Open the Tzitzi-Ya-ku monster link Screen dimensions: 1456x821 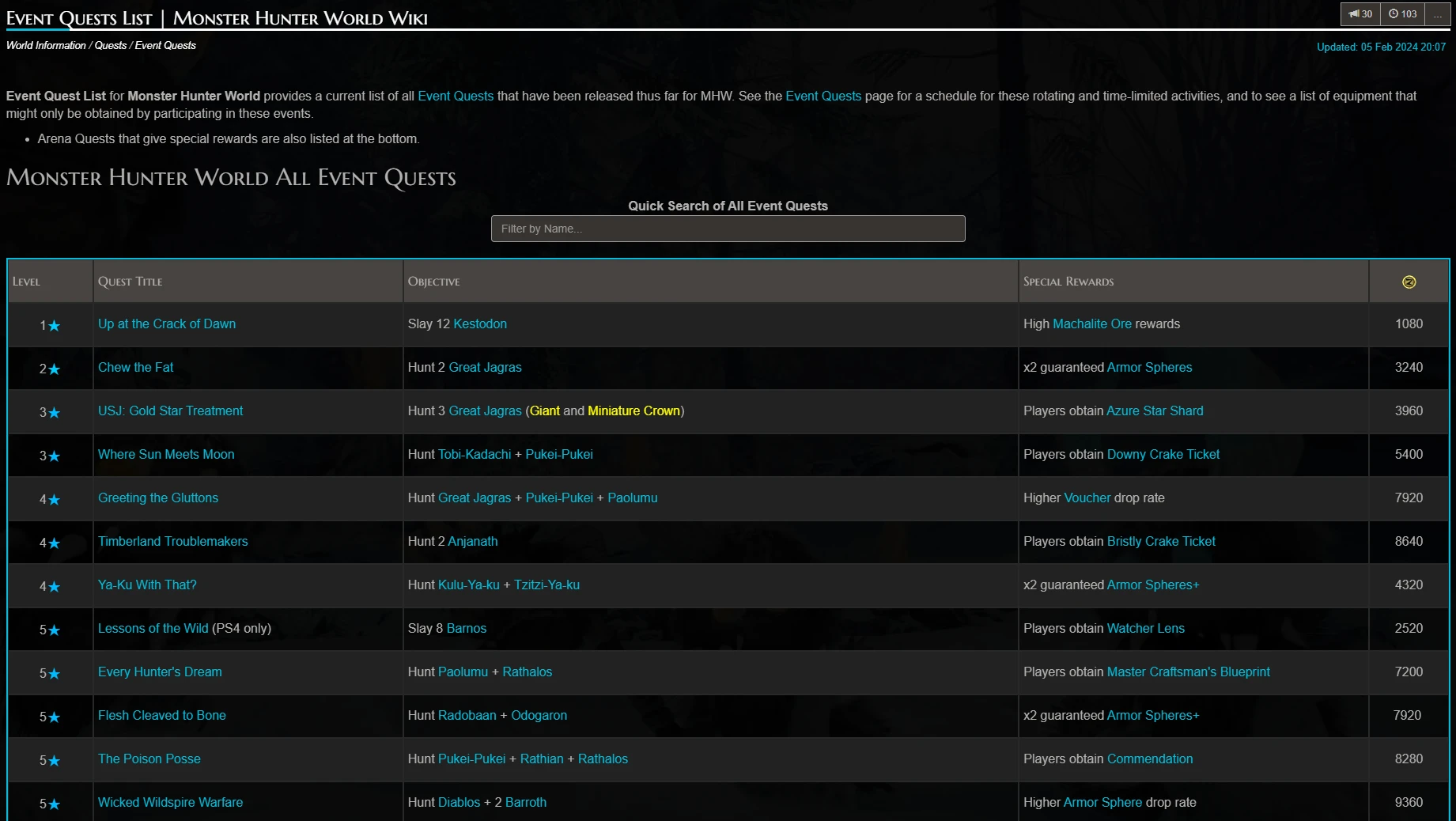click(546, 585)
